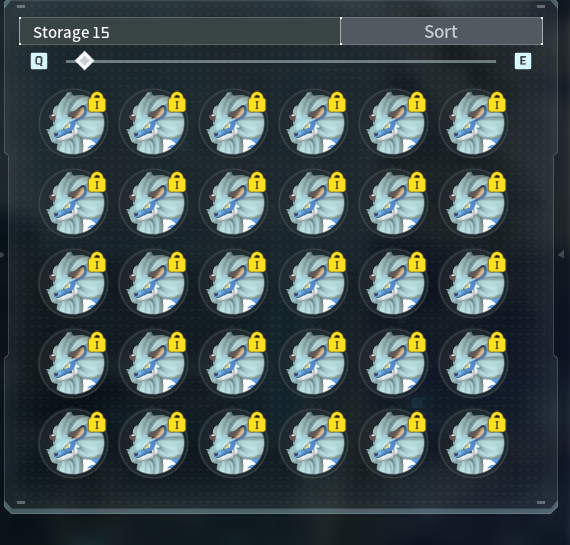Select creature in row one, column six

473,124
